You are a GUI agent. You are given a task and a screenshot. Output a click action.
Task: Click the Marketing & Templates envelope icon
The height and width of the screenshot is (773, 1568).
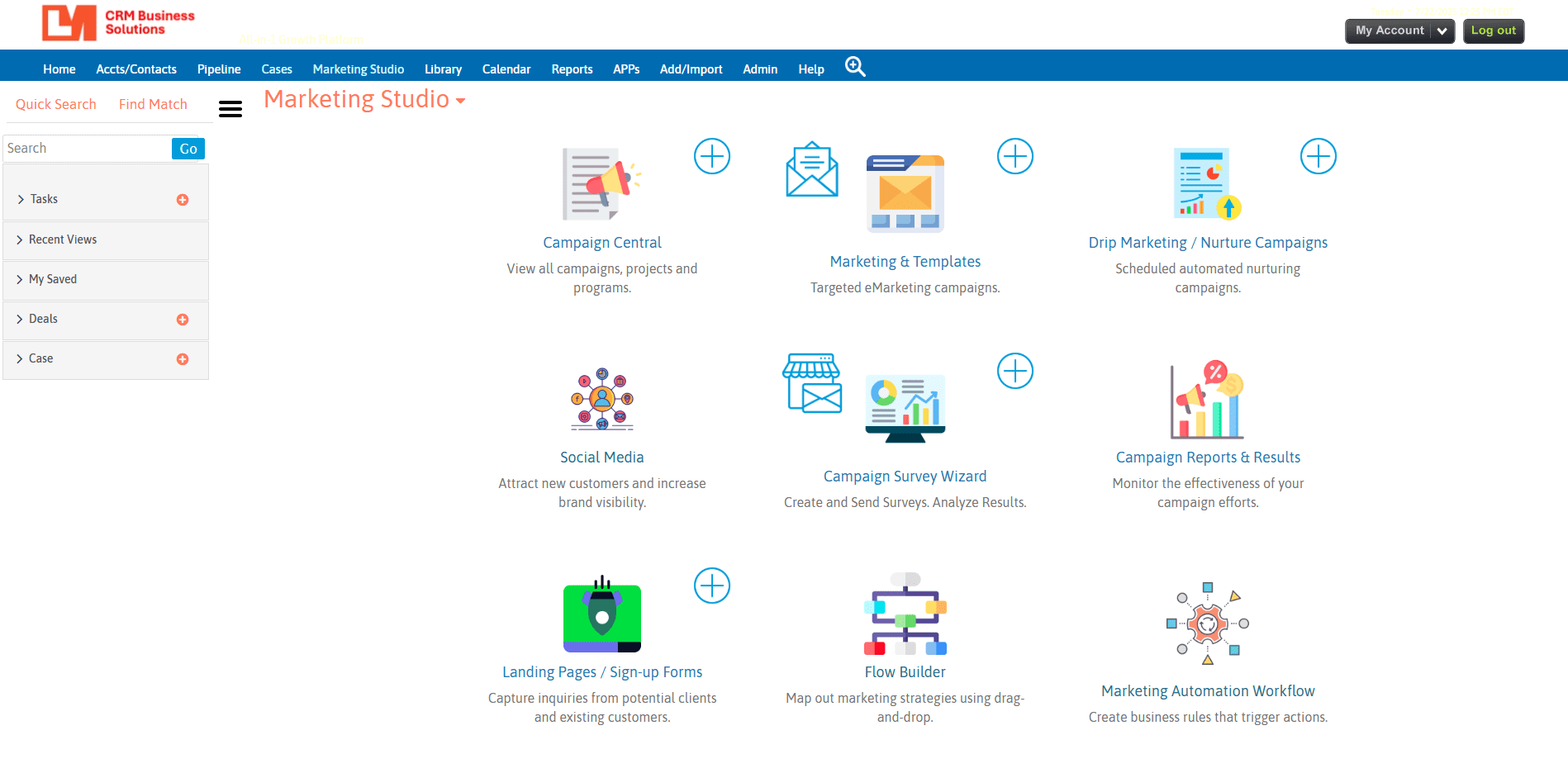coord(810,170)
